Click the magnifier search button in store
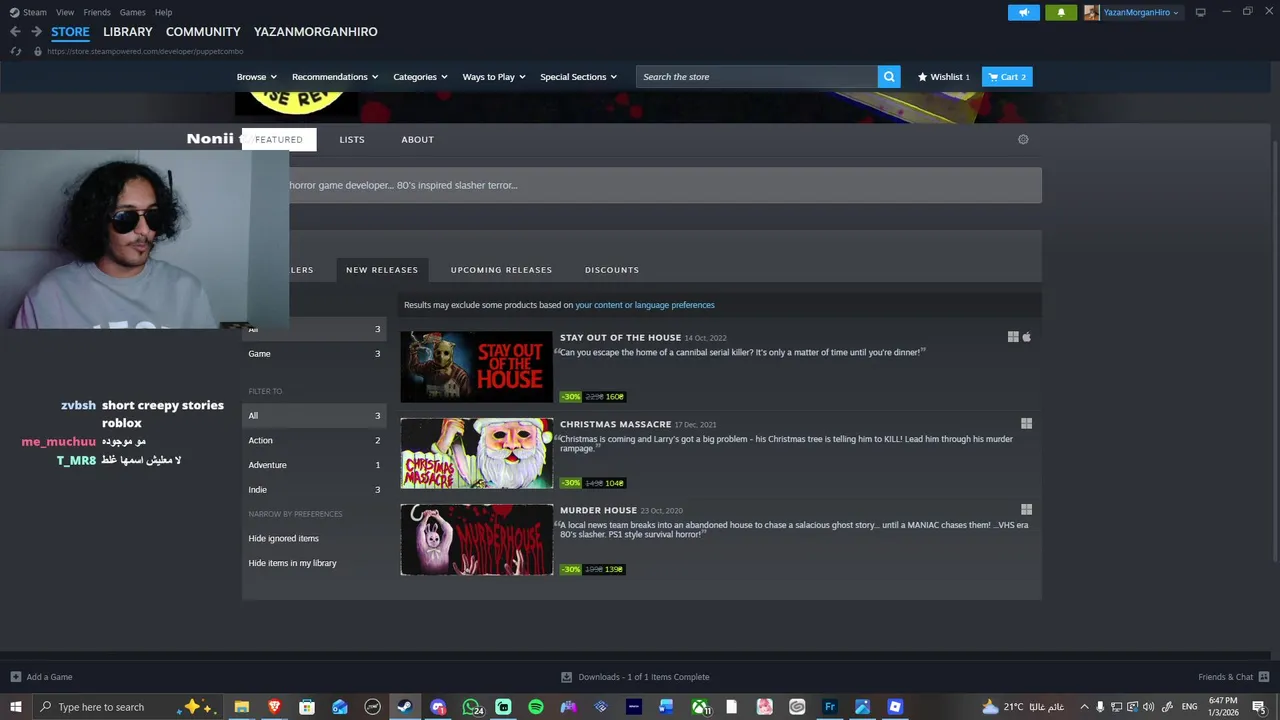Viewport: 1280px width, 720px height. pos(888,77)
